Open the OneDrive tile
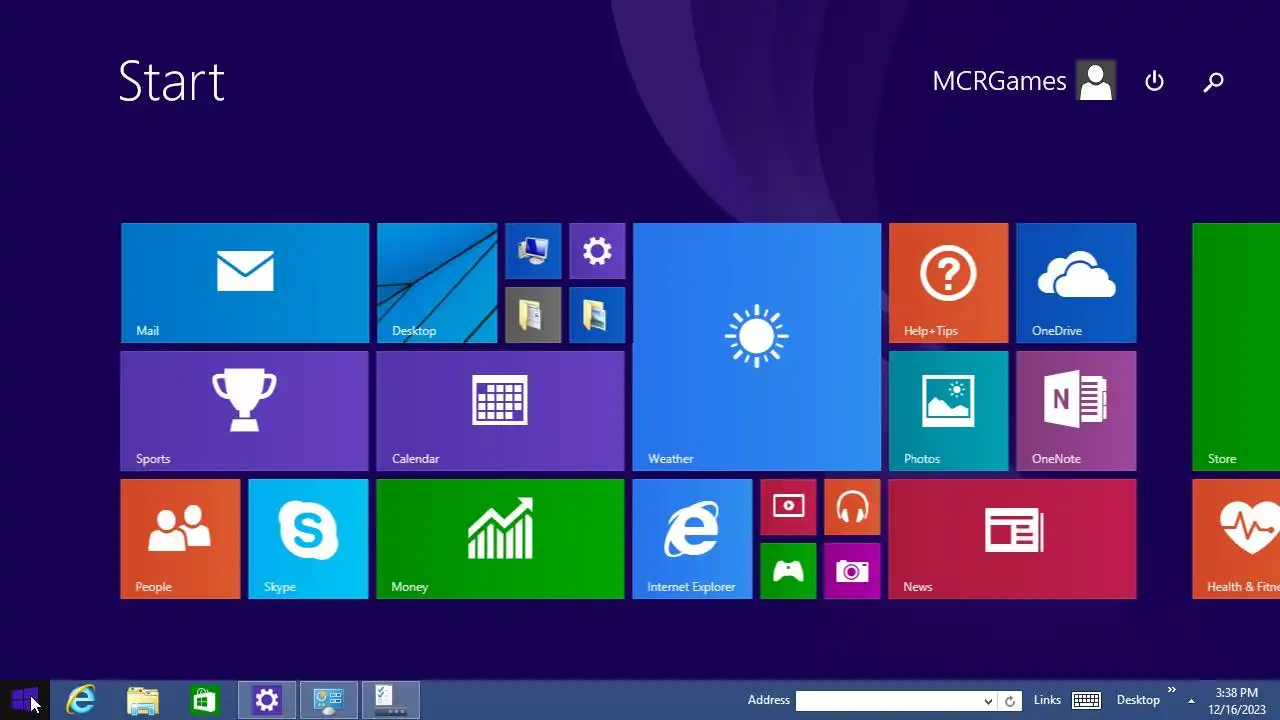This screenshot has height=720, width=1280. (1076, 283)
